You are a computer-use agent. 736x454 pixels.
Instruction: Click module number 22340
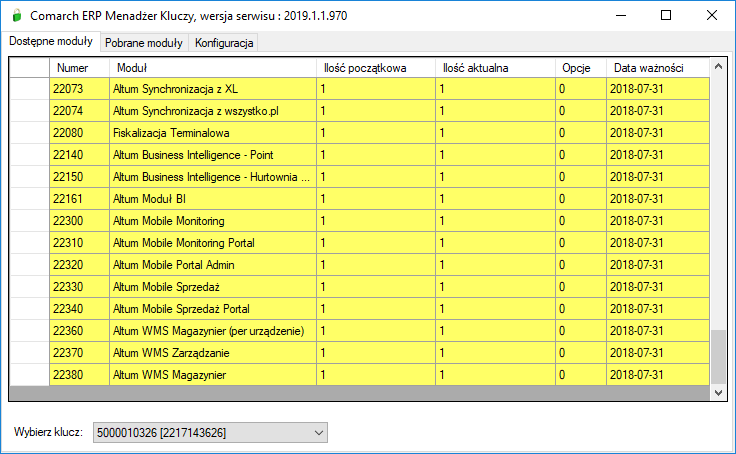79,309
